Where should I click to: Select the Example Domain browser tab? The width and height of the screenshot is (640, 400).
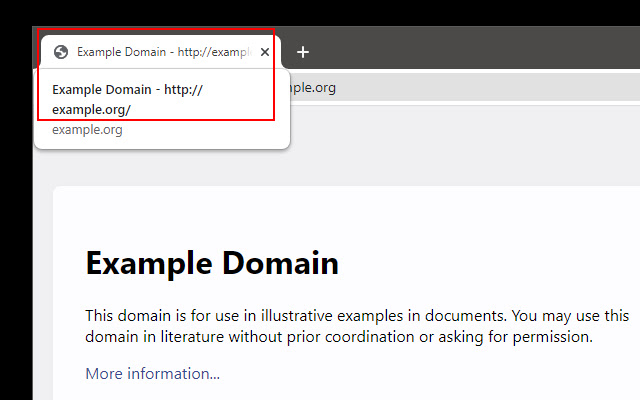click(161, 52)
